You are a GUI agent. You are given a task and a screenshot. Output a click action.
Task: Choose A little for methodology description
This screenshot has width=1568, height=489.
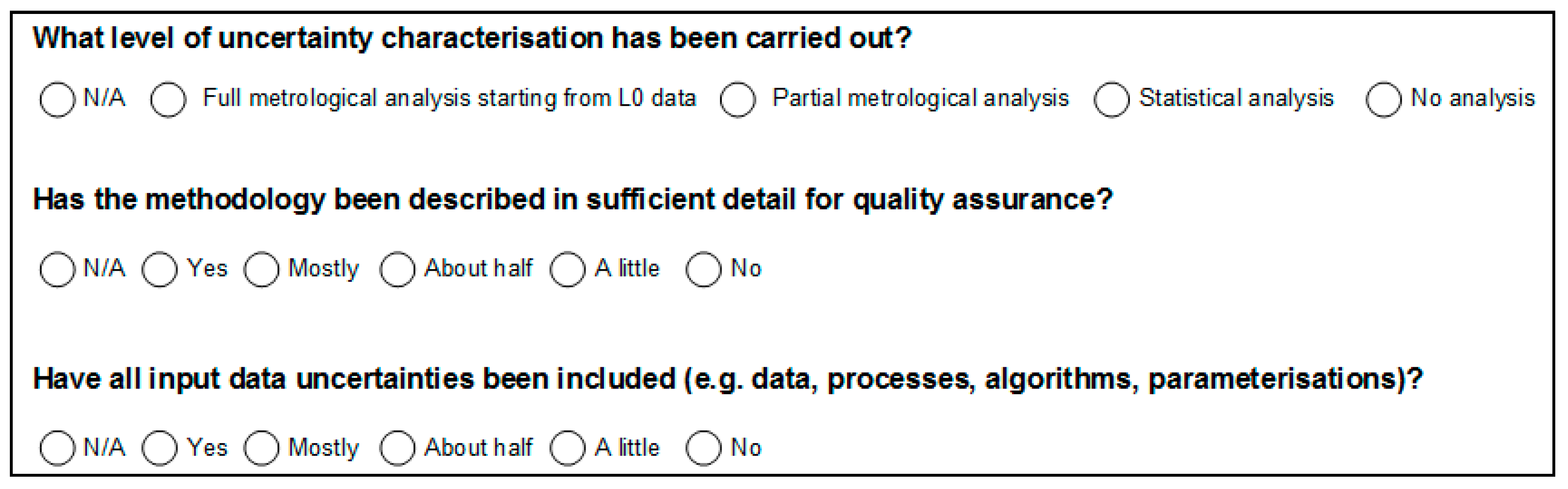pyautogui.click(x=568, y=270)
